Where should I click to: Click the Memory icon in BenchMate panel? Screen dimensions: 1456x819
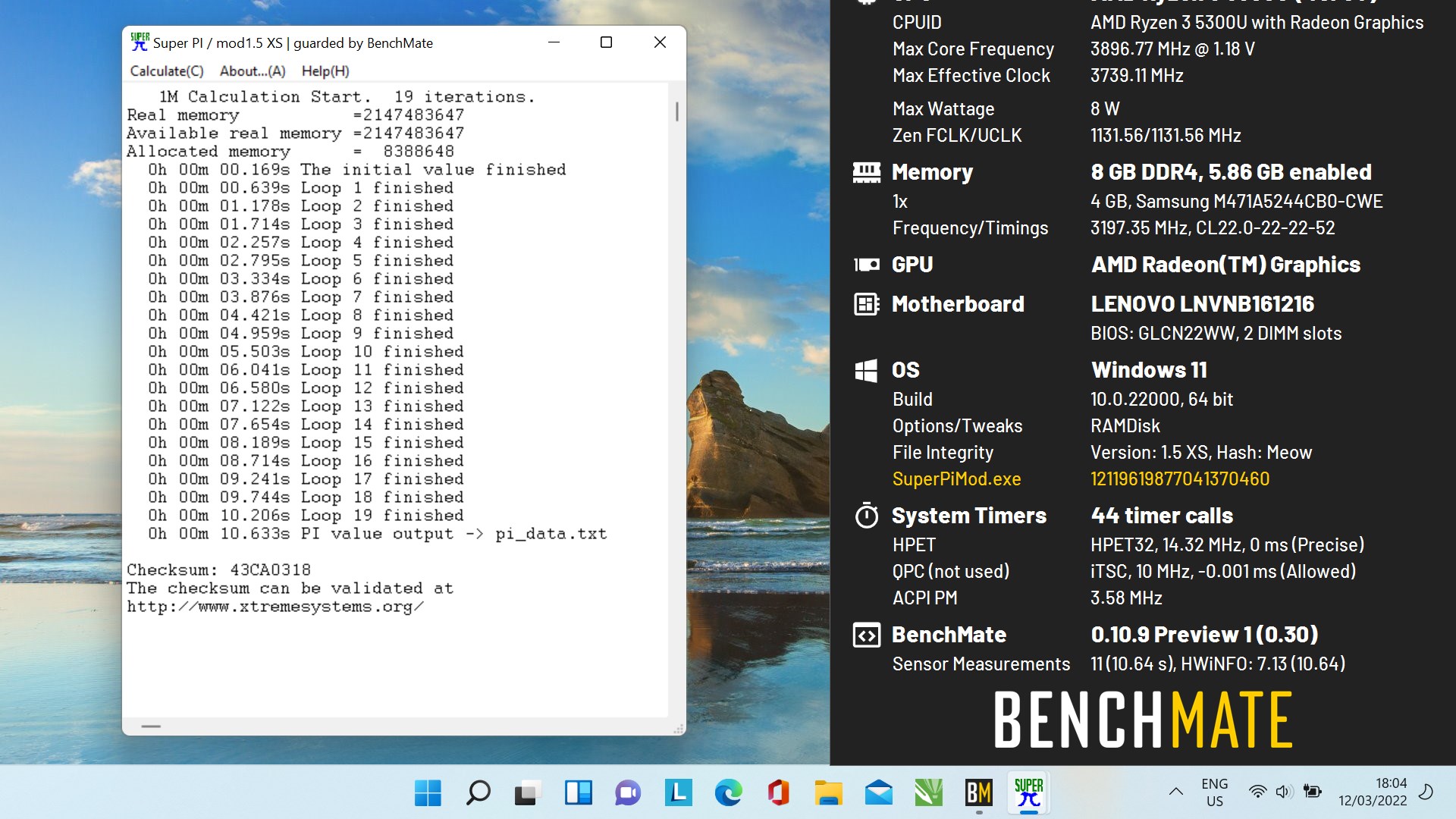click(x=866, y=173)
